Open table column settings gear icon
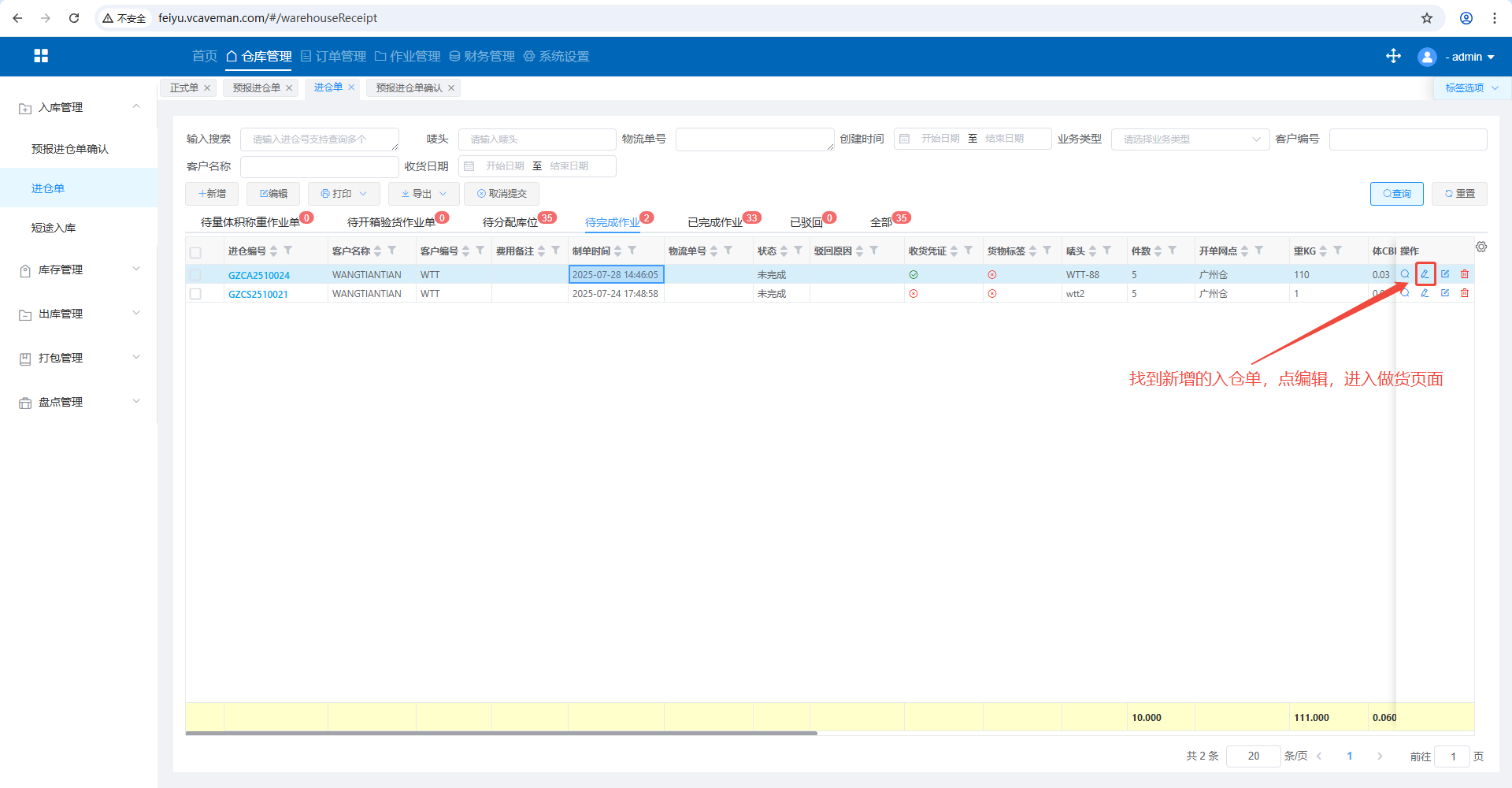Image resolution: width=1512 pixels, height=788 pixels. (1481, 247)
